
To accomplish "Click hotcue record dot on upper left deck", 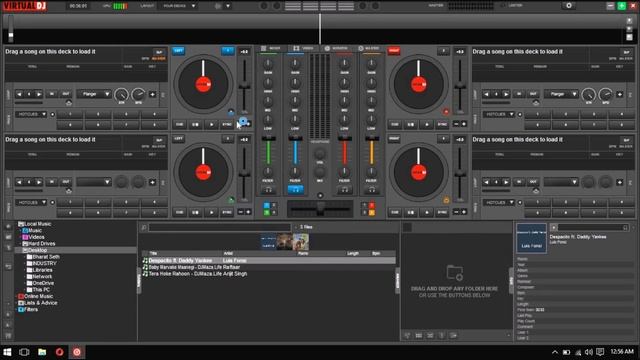I will (x=52, y=115).
